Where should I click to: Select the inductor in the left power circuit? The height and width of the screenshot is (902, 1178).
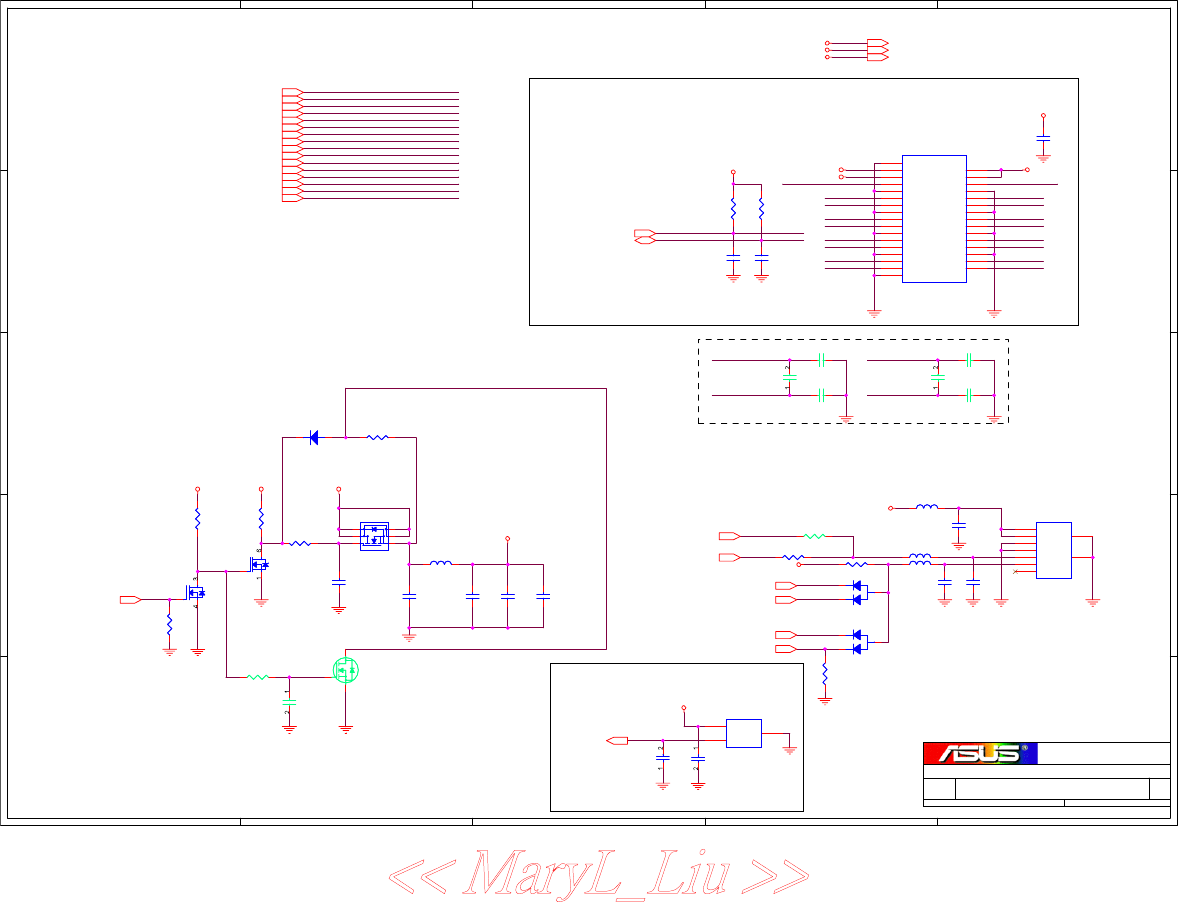pos(441,563)
